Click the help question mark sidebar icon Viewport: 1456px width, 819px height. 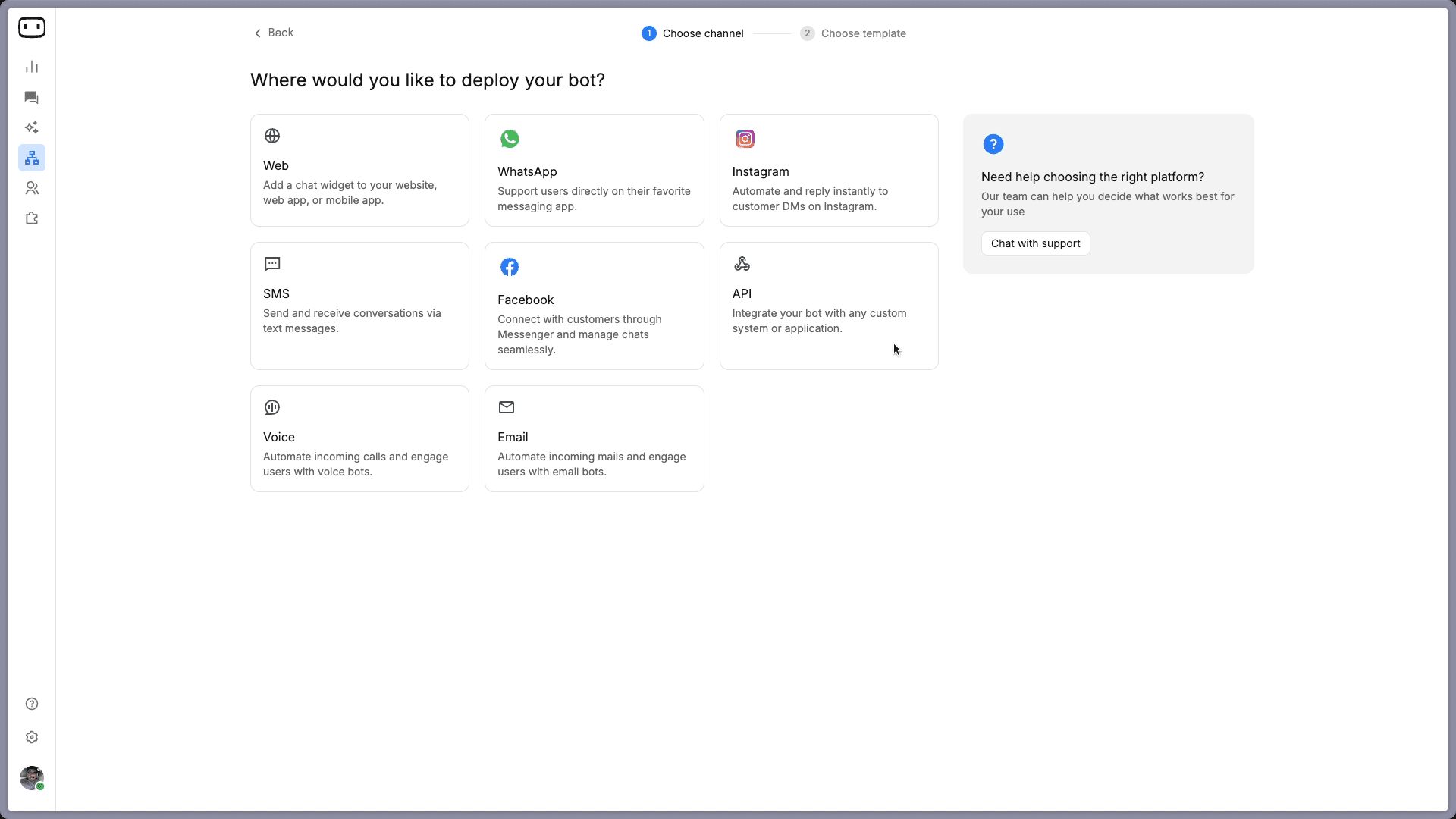(x=32, y=704)
